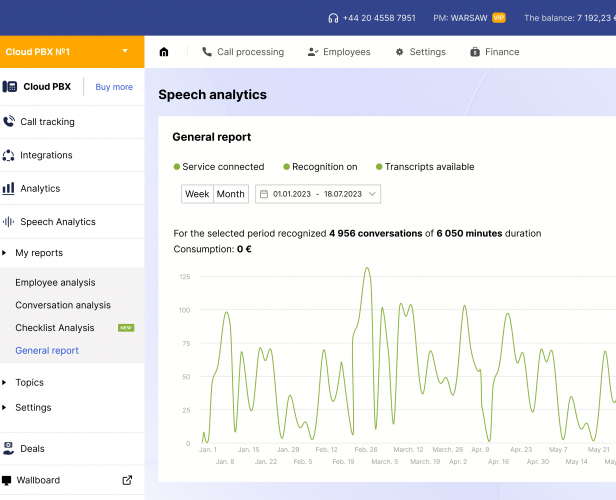
Task: Click the Feb. 26 peak on chart
Action: point(367,269)
